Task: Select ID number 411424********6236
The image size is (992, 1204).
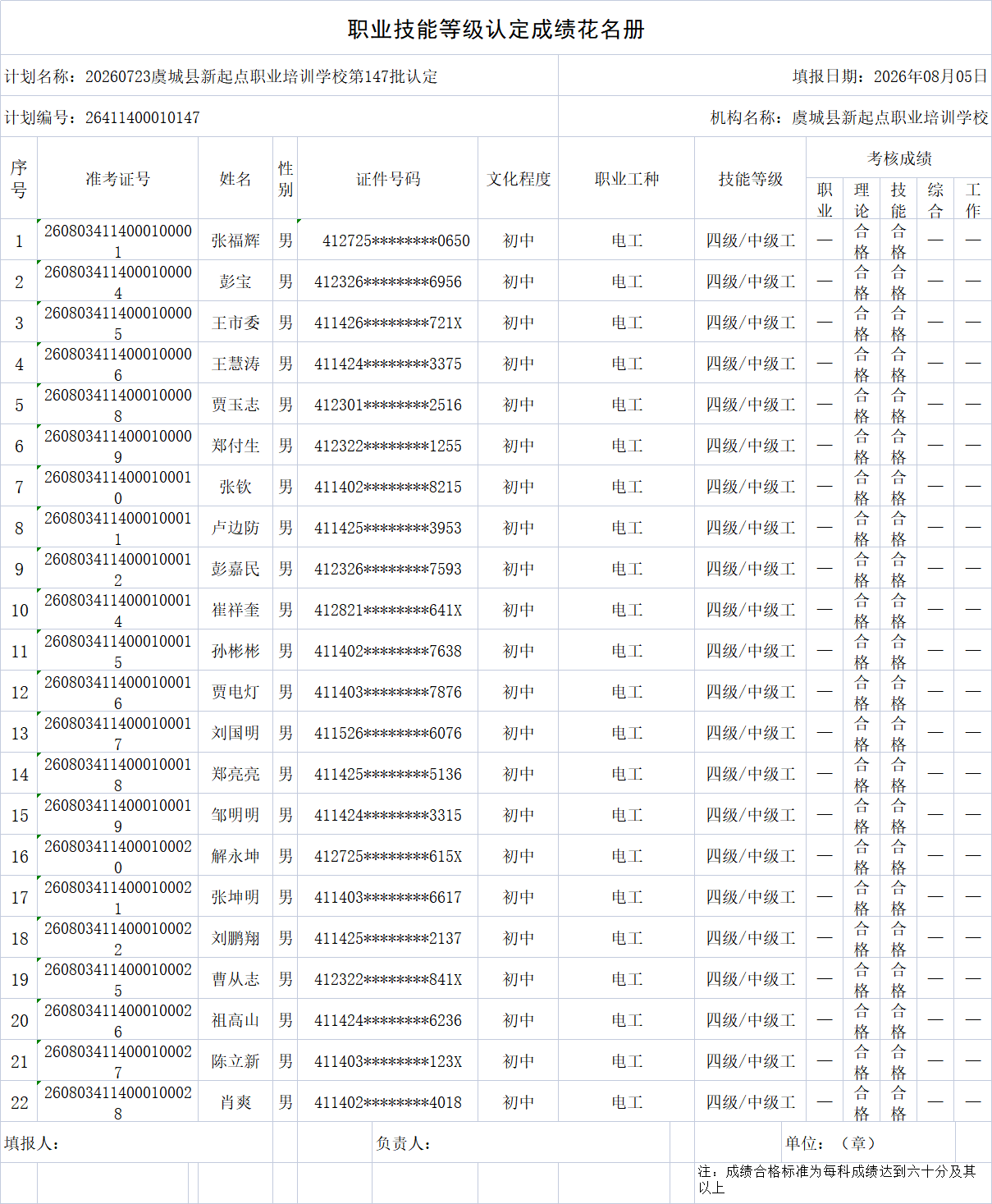Action: tap(388, 1020)
